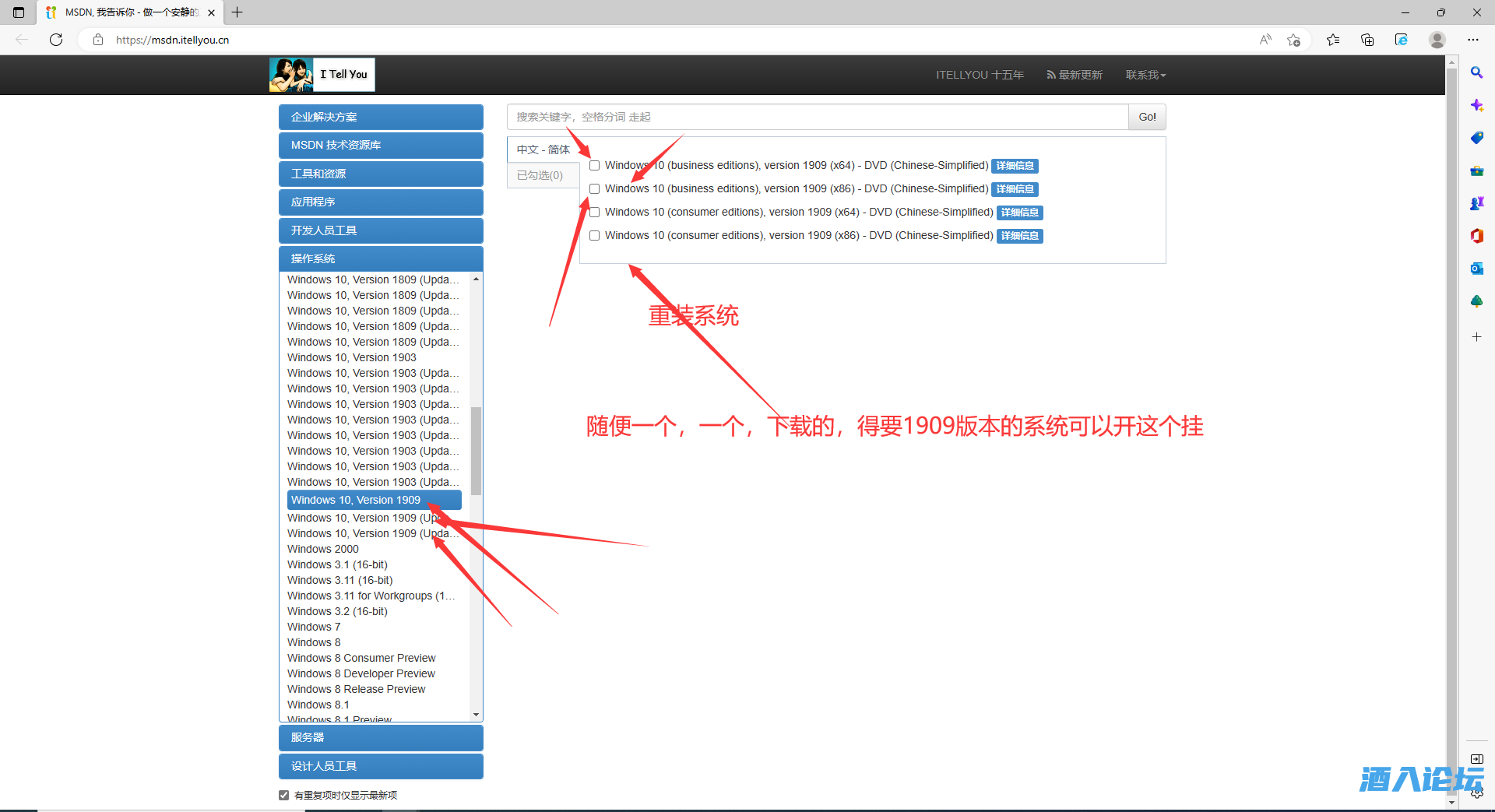Collapse the 操作系统 category
Image resolution: width=1495 pixels, height=812 pixels.
(381, 258)
